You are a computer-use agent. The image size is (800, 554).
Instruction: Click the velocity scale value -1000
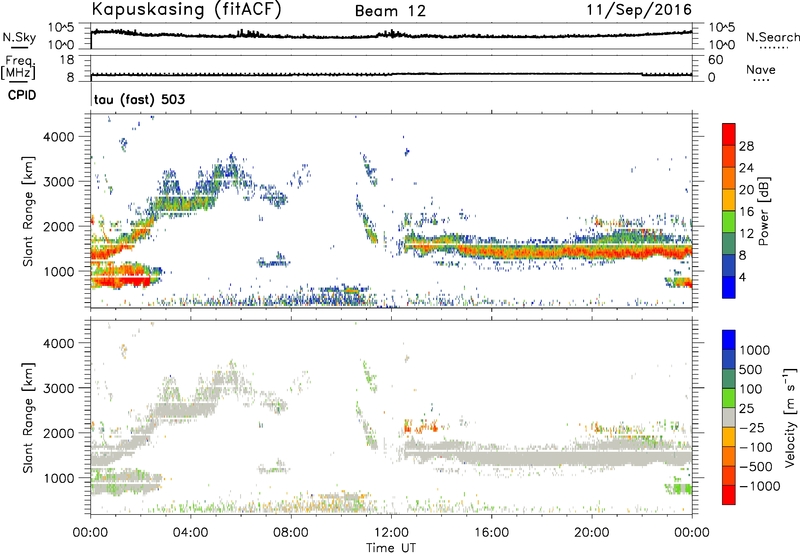[x=759, y=486]
